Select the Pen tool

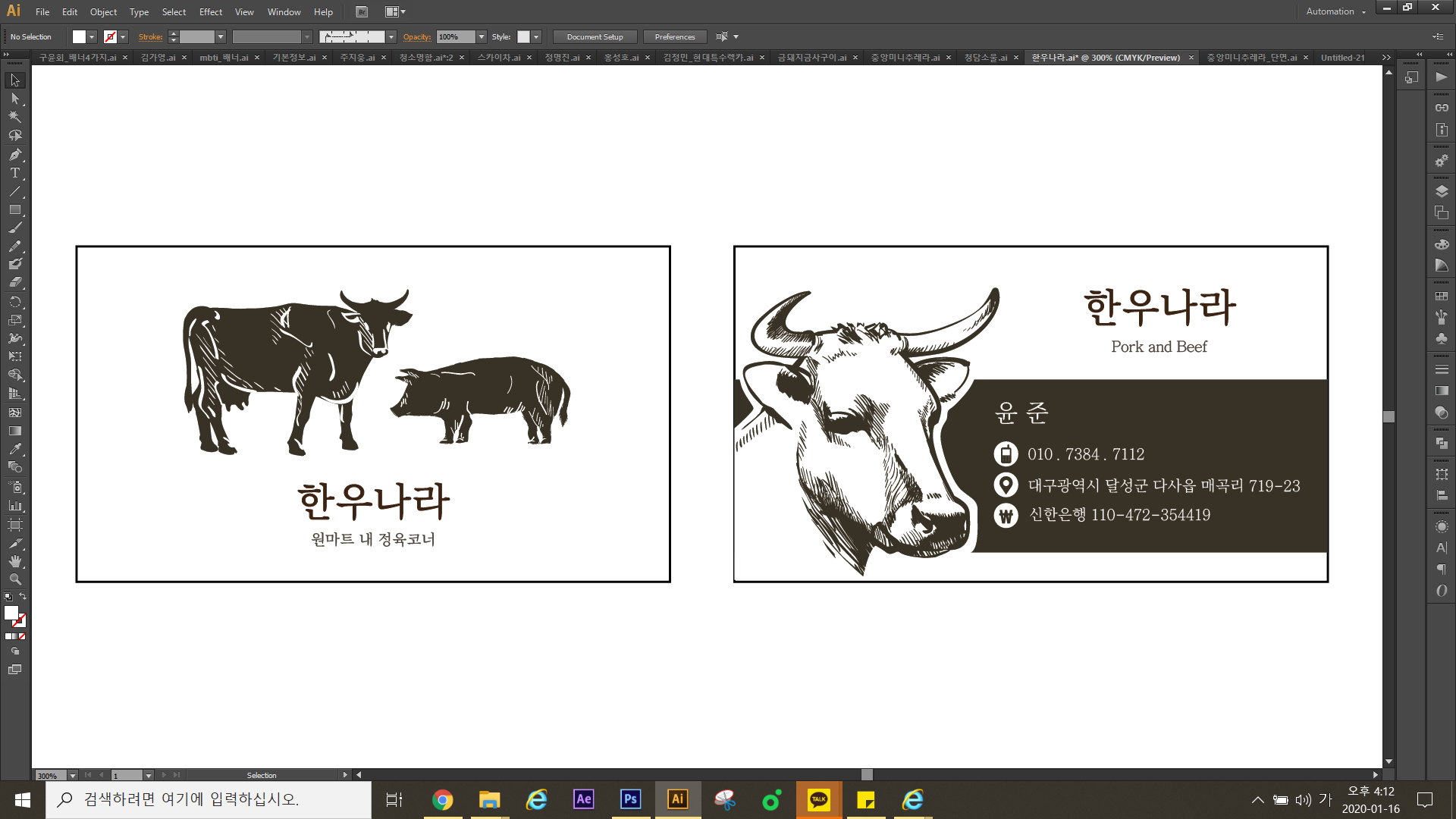15,155
